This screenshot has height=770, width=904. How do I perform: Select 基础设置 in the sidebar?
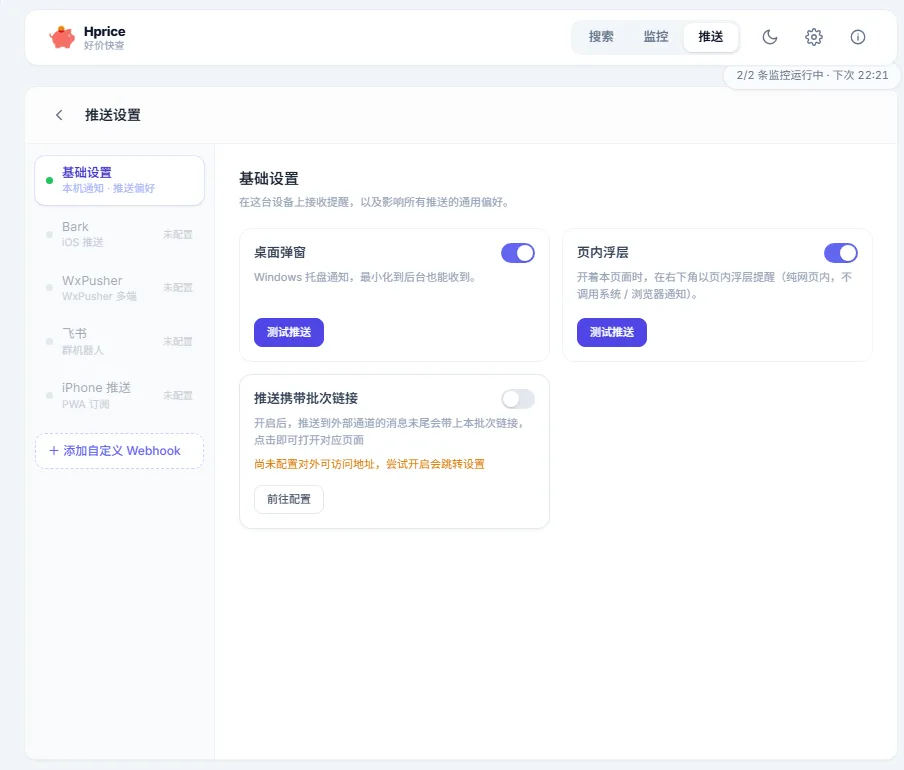(119, 180)
